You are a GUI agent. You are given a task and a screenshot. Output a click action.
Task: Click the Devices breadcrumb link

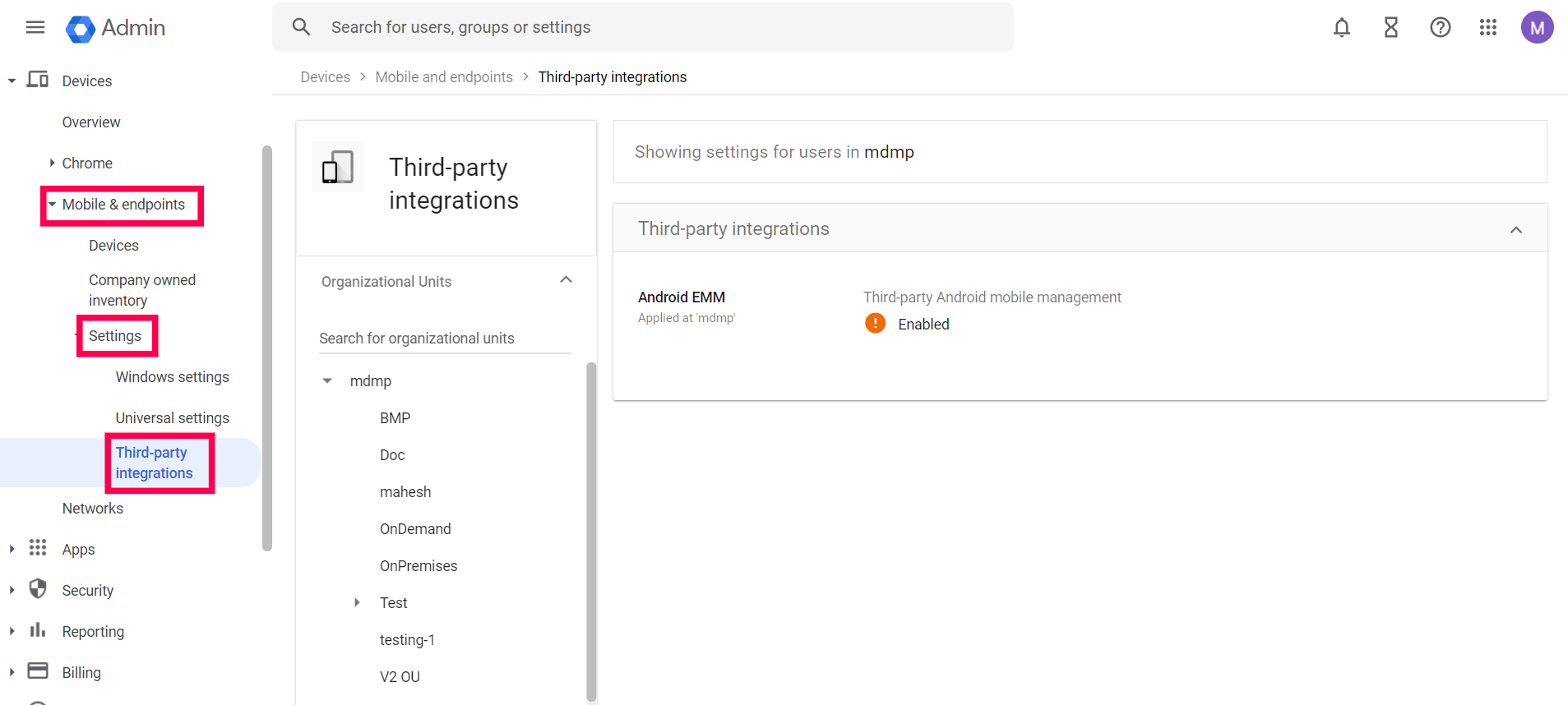pos(325,77)
